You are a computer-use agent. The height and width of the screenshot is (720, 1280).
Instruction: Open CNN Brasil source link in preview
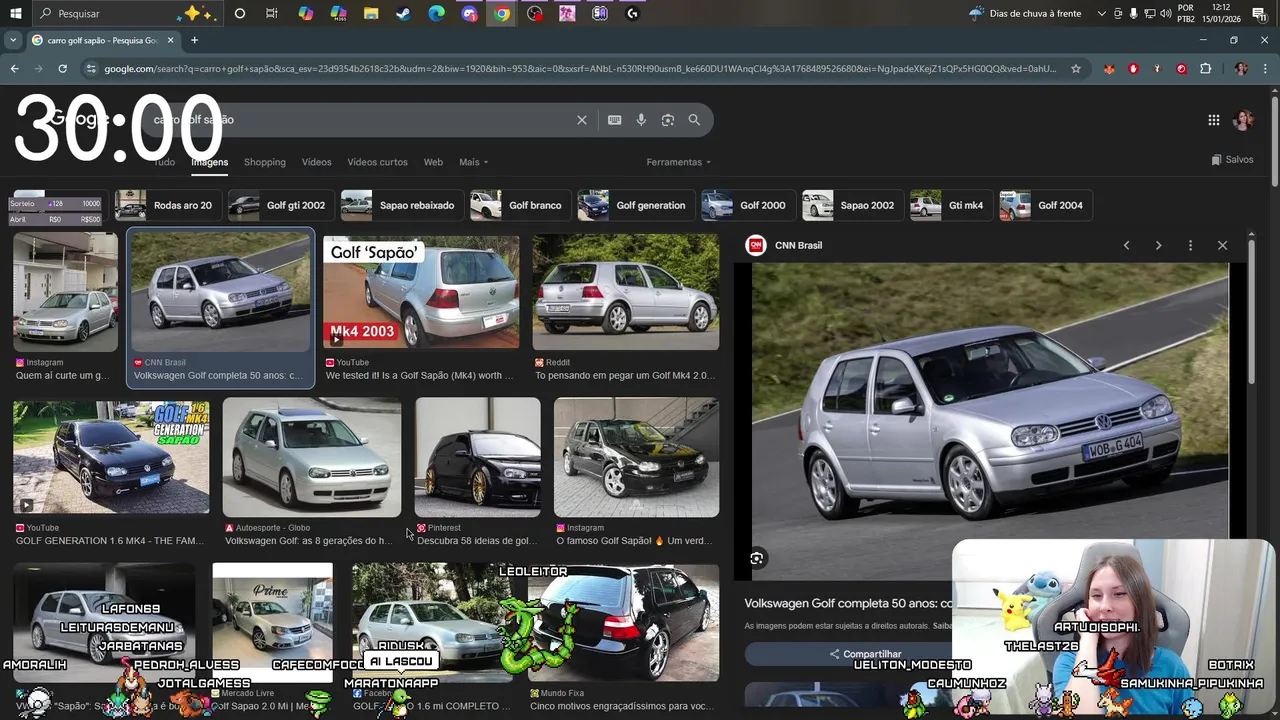coord(786,245)
